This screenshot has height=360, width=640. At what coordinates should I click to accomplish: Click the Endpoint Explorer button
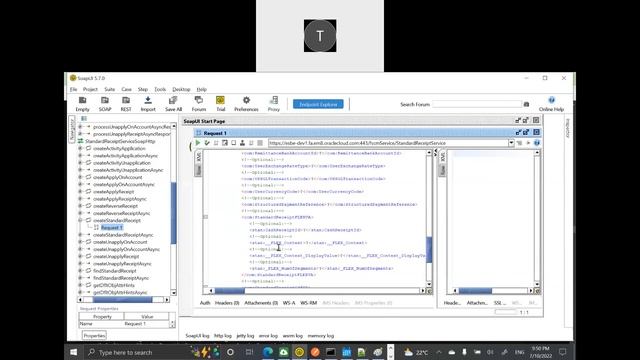318,104
